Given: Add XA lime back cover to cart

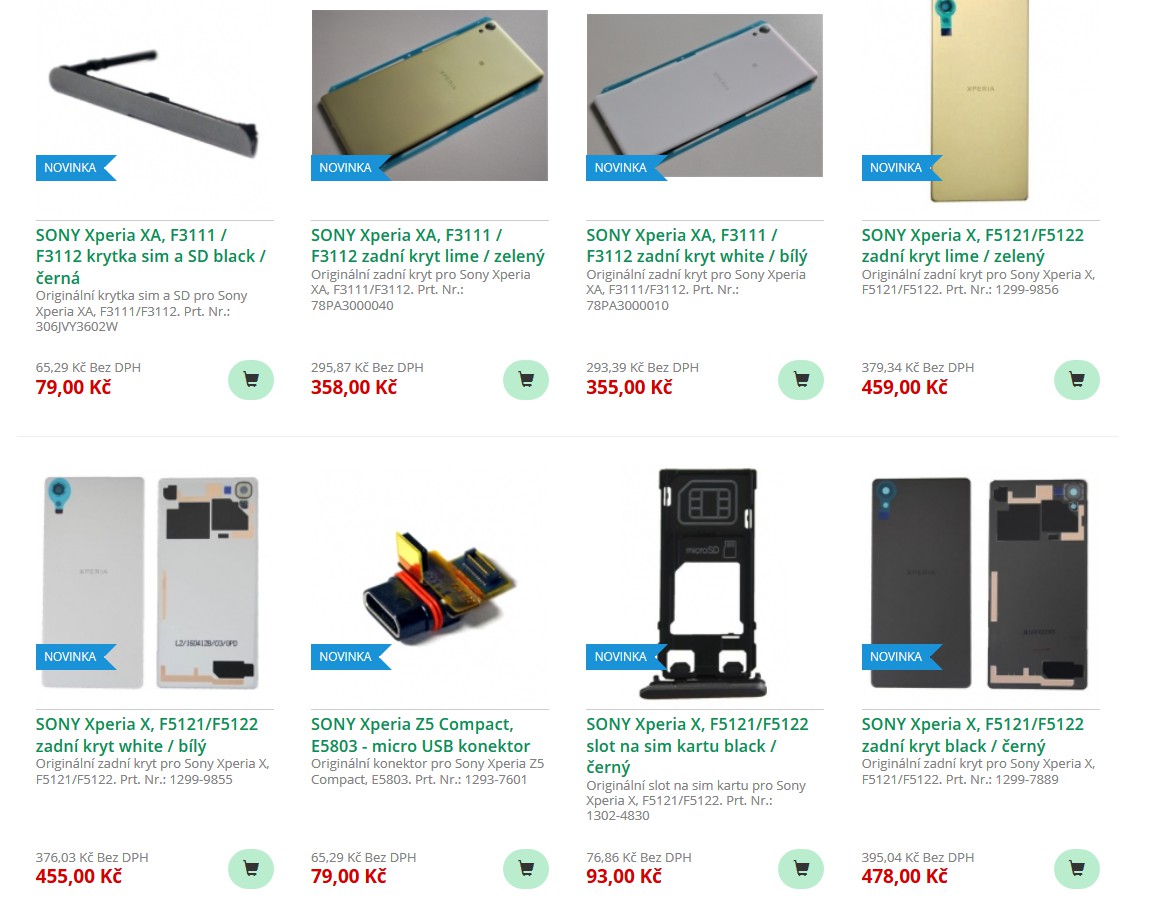Looking at the screenshot, I should [526, 380].
